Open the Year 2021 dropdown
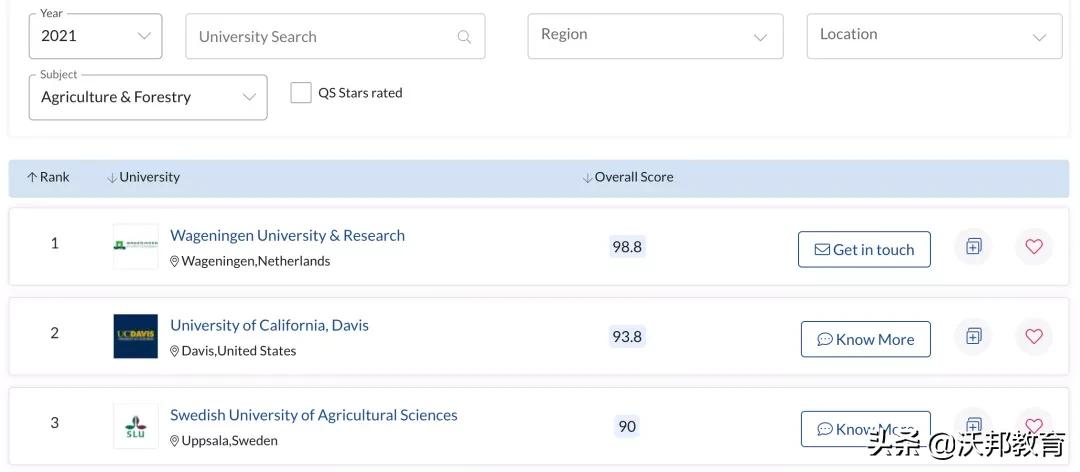 pos(96,36)
